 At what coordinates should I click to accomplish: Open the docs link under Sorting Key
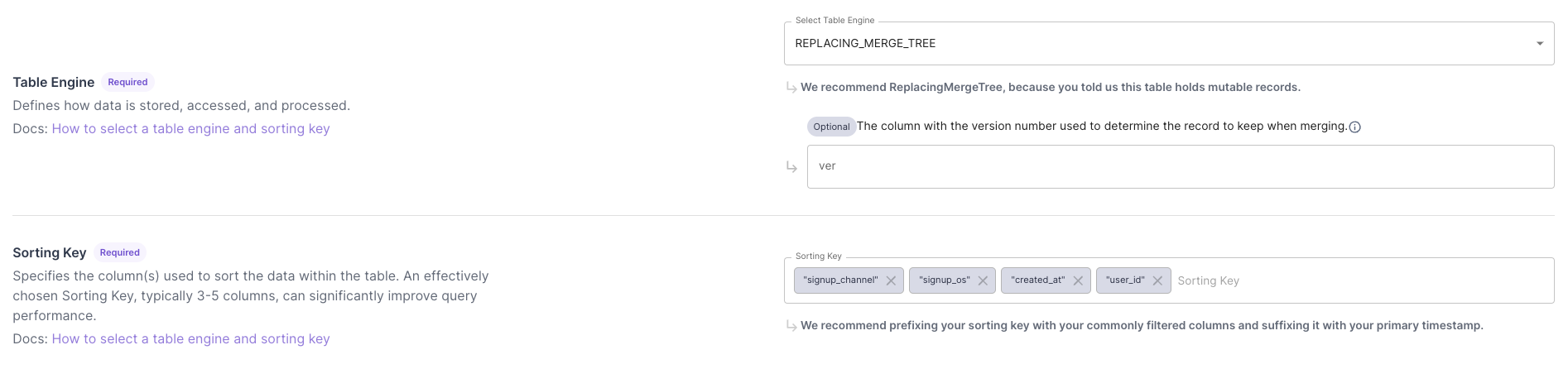click(190, 338)
